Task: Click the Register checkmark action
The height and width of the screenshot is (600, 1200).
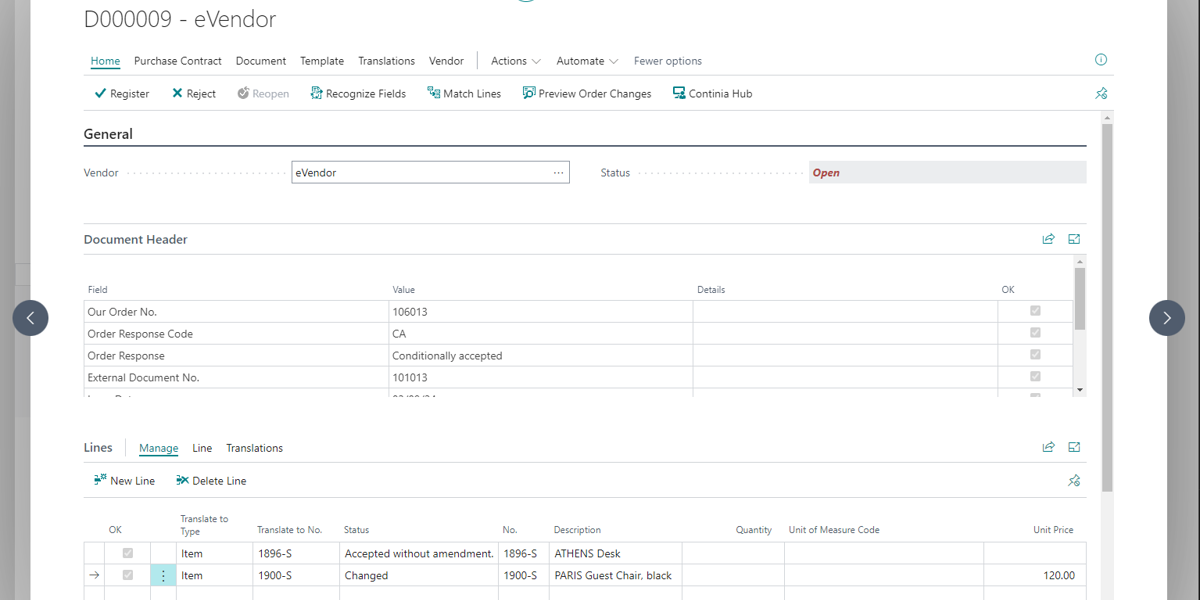Action: (121, 94)
